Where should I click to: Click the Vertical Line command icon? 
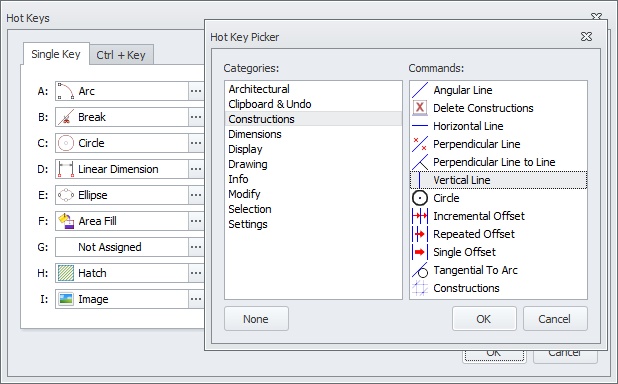pyautogui.click(x=420, y=180)
